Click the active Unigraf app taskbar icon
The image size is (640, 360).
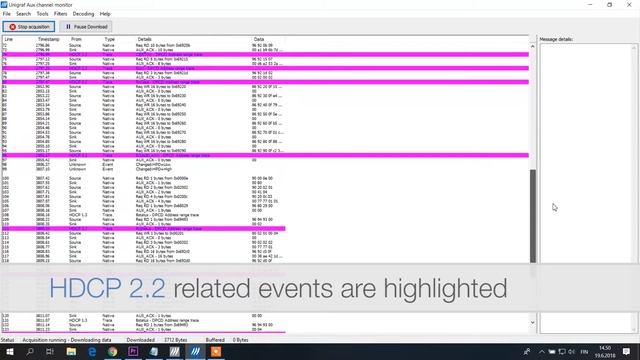coord(196,351)
